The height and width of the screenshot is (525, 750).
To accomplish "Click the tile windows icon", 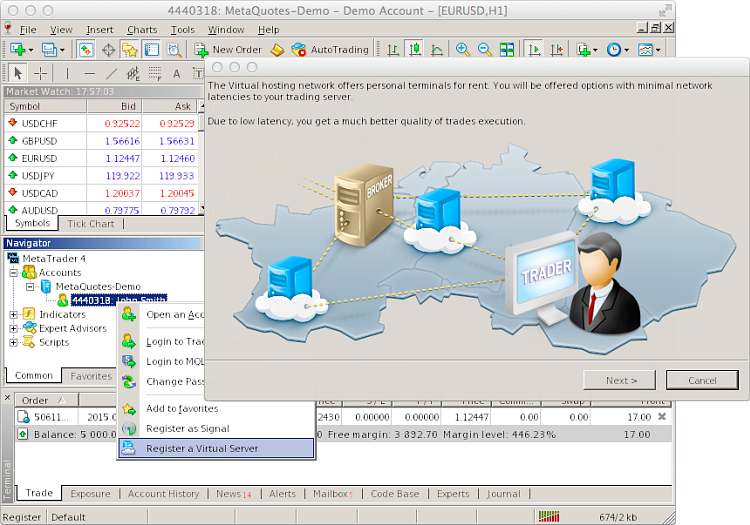I will 507,49.
